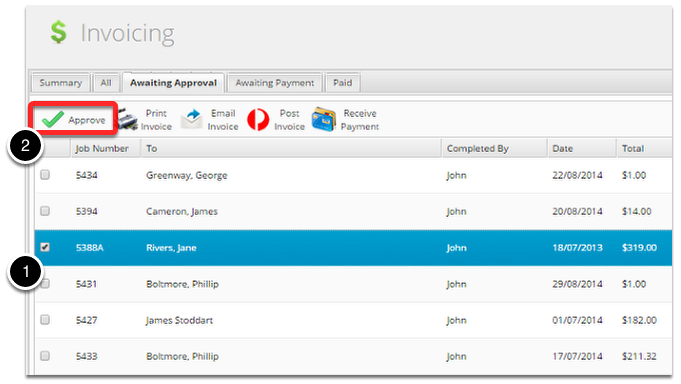The height and width of the screenshot is (384, 681).
Task: Click the Invoicing page title
Action: coord(127,33)
